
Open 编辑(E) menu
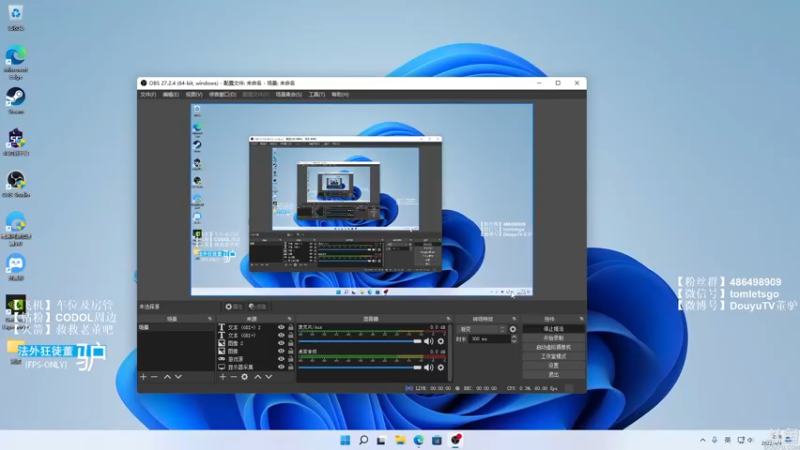[171, 94]
